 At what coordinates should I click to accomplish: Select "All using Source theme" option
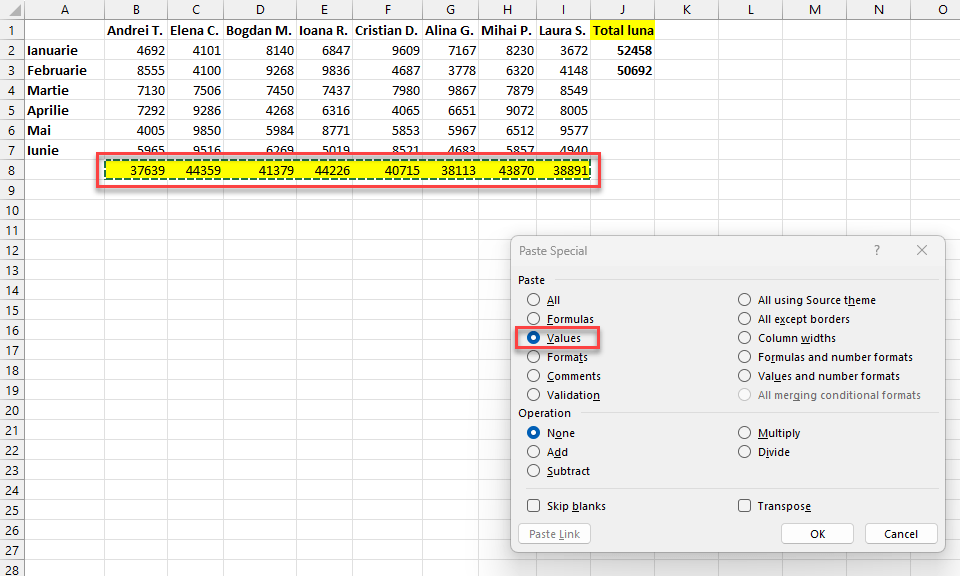pyautogui.click(x=744, y=299)
